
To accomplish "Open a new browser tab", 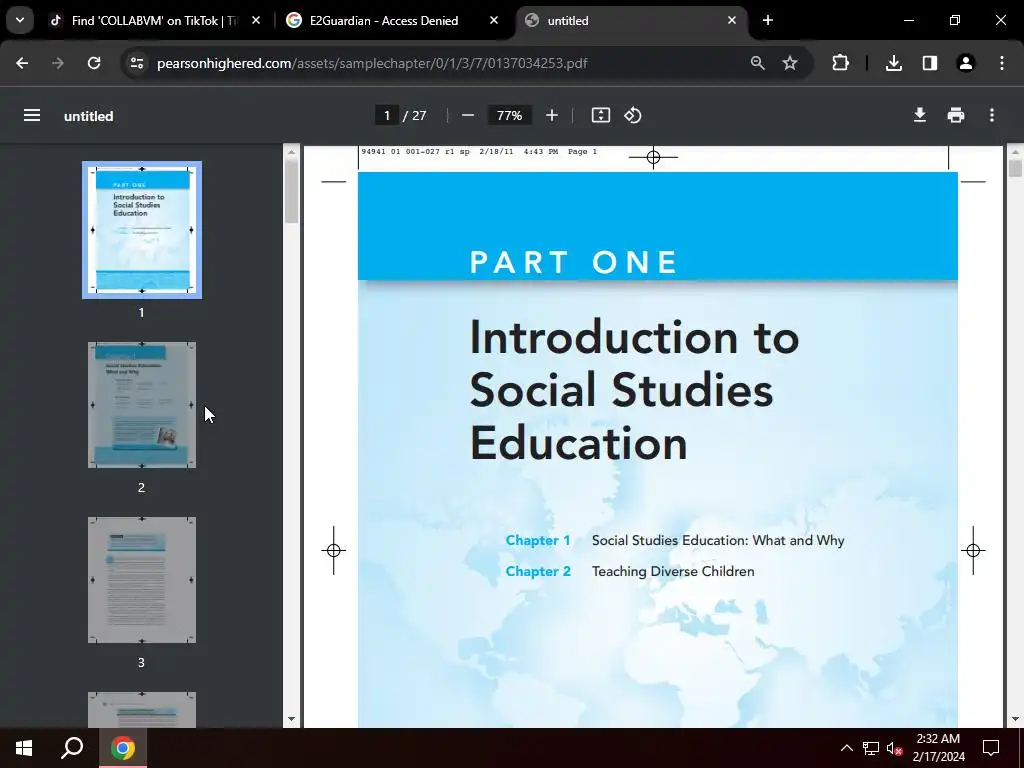I will click(768, 21).
